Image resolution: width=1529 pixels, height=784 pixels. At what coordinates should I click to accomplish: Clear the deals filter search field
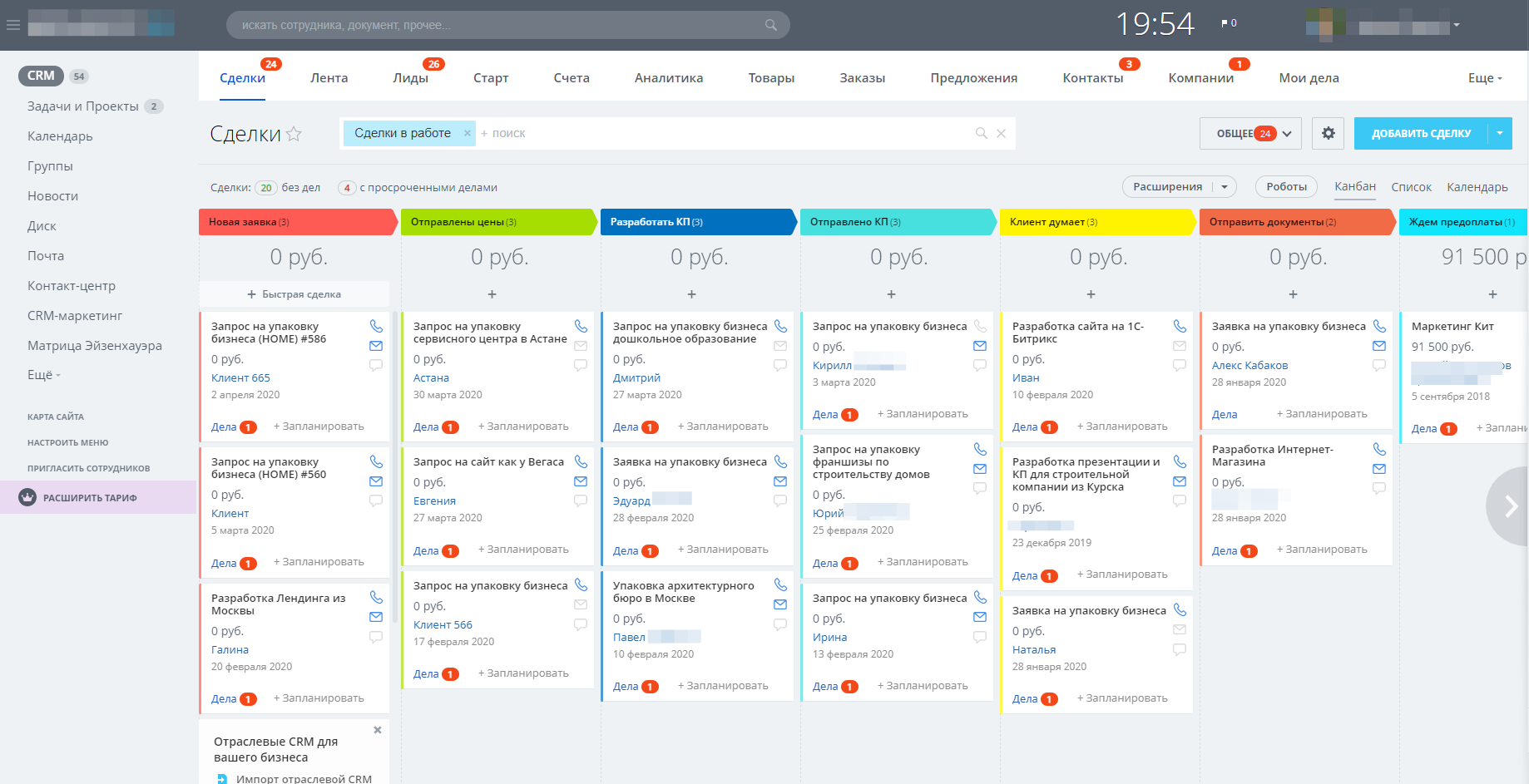[1001, 133]
